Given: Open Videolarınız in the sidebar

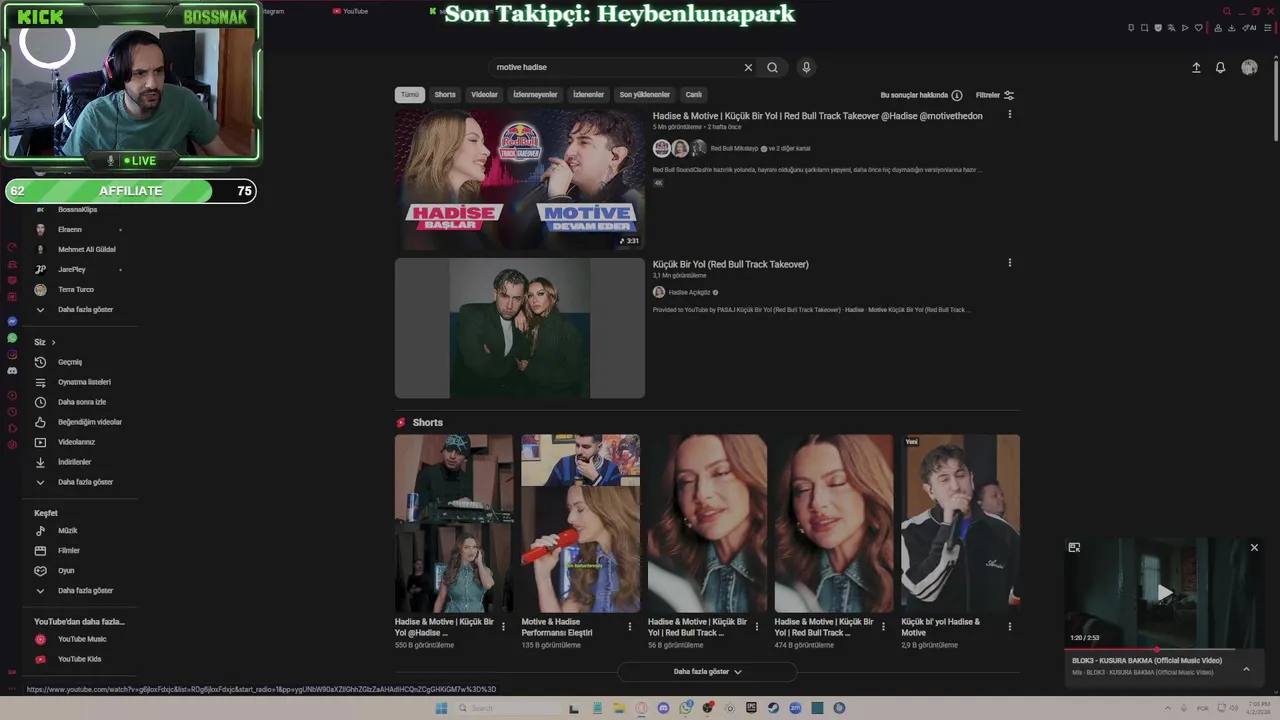Looking at the screenshot, I should (76, 442).
